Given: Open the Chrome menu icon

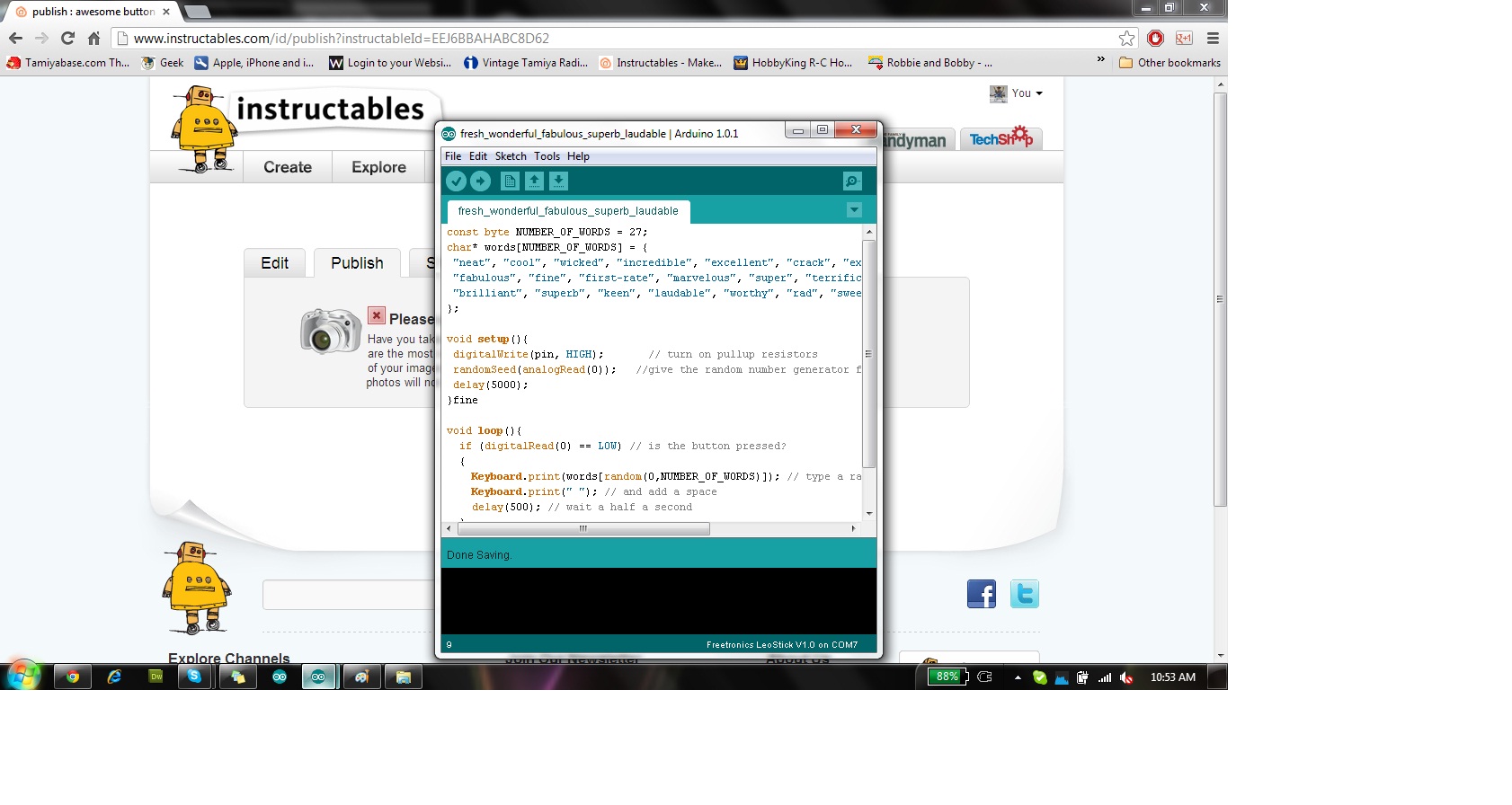Looking at the screenshot, I should [1213, 38].
